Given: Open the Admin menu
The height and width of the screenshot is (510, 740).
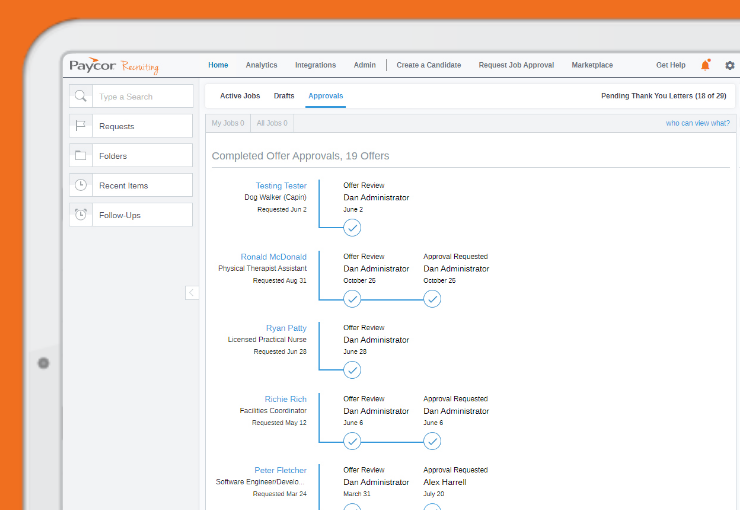Looking at the screenshot, I should [365, 65].
